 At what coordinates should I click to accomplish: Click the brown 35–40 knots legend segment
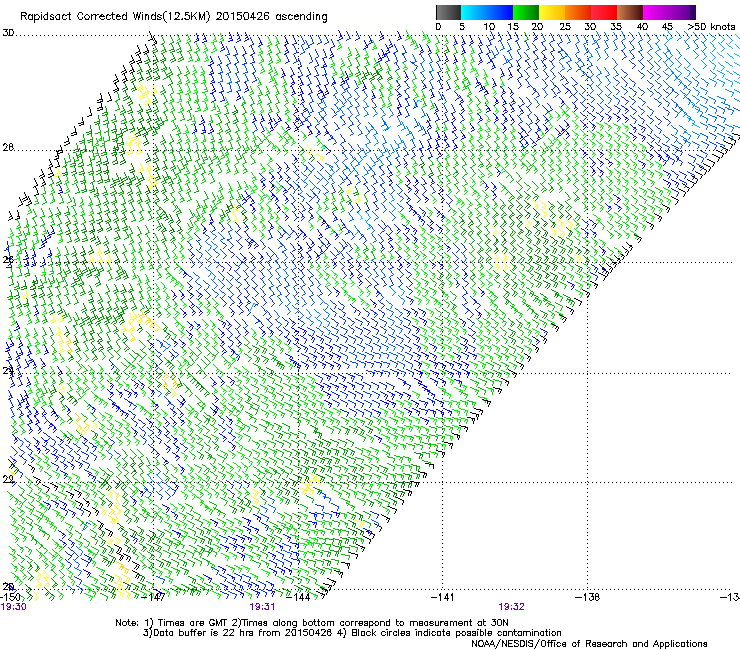tap(630, 12)
